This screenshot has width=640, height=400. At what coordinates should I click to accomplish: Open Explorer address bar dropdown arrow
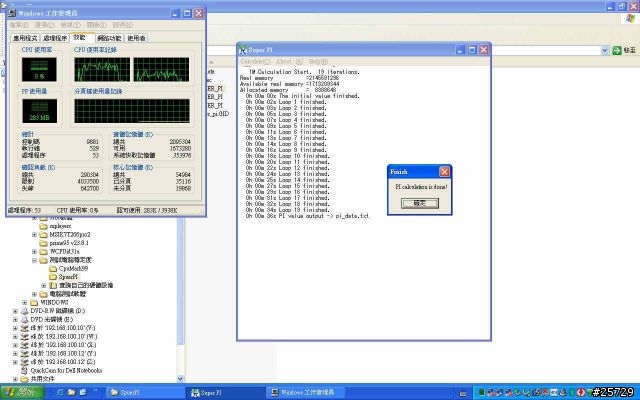[x=604, y=50]
